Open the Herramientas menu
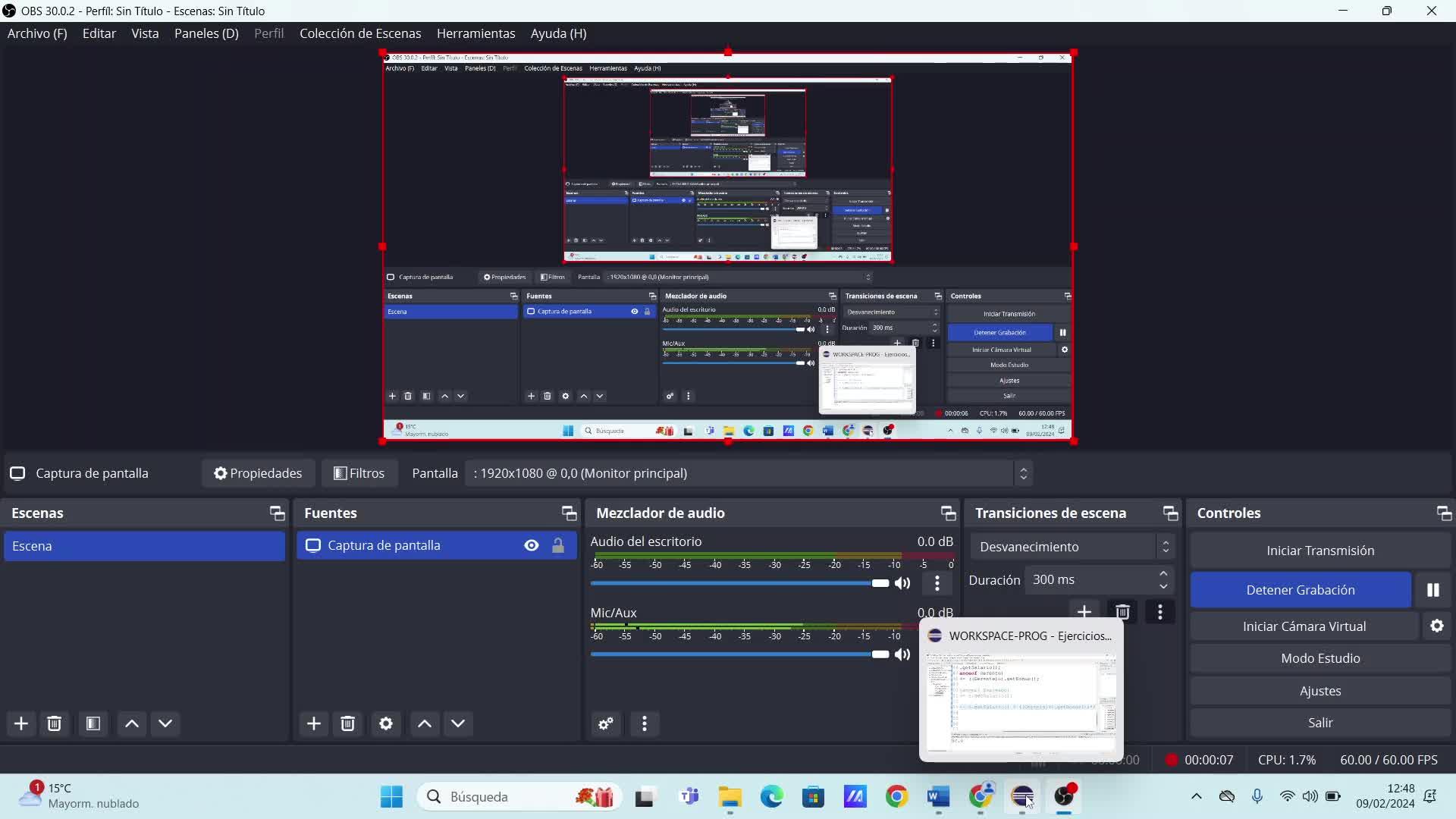 (475, 33)
